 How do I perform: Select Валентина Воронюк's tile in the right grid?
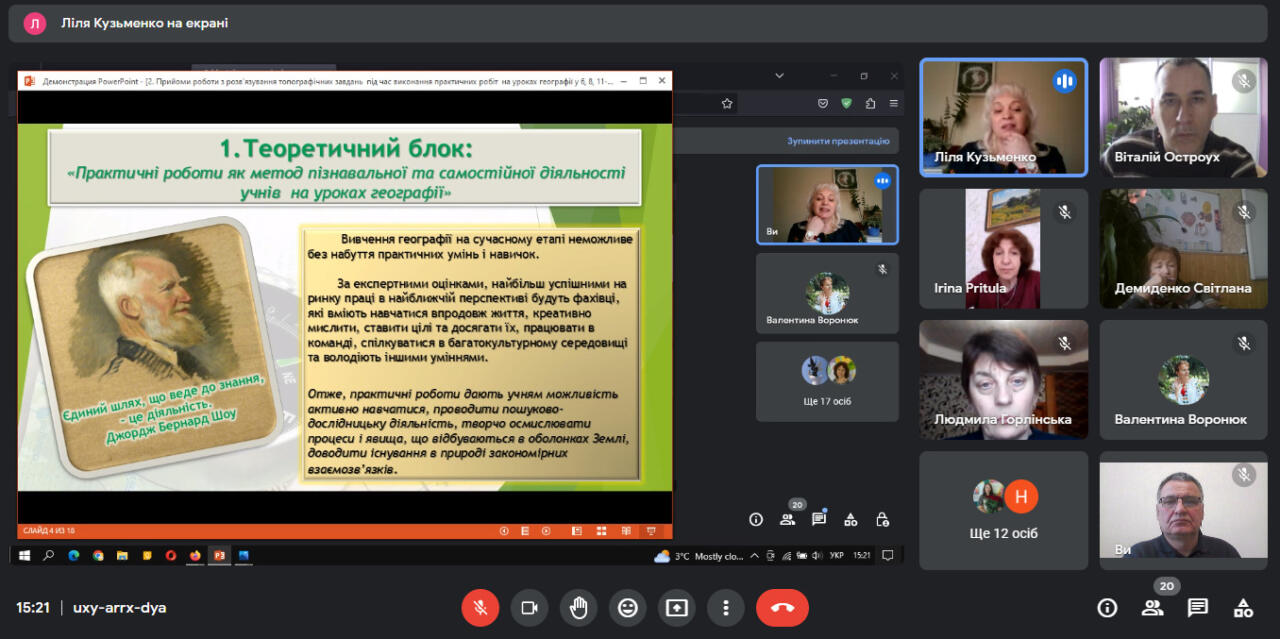coord(1184,380)
